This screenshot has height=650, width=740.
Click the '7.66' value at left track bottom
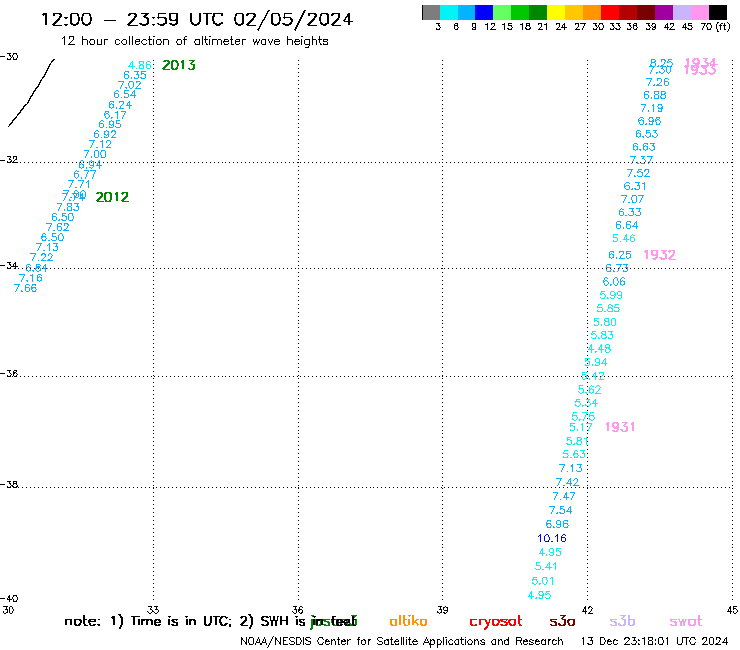click(x=25, y=288)
